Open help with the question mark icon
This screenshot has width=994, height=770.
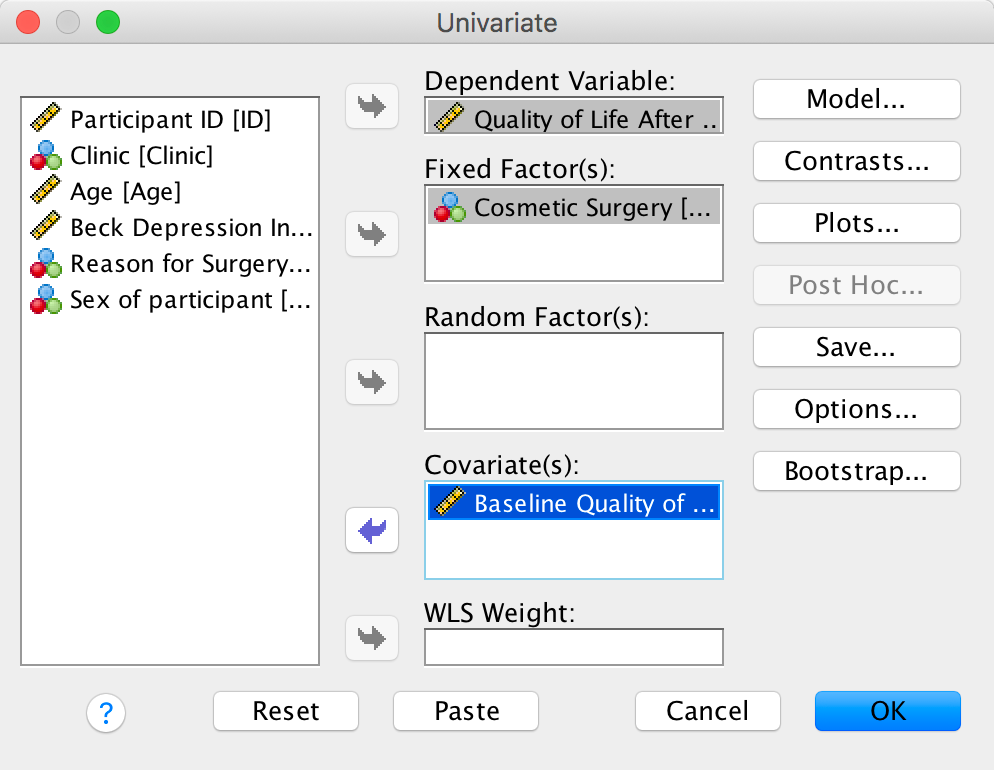pyautogui.click(x=105, y=712)
